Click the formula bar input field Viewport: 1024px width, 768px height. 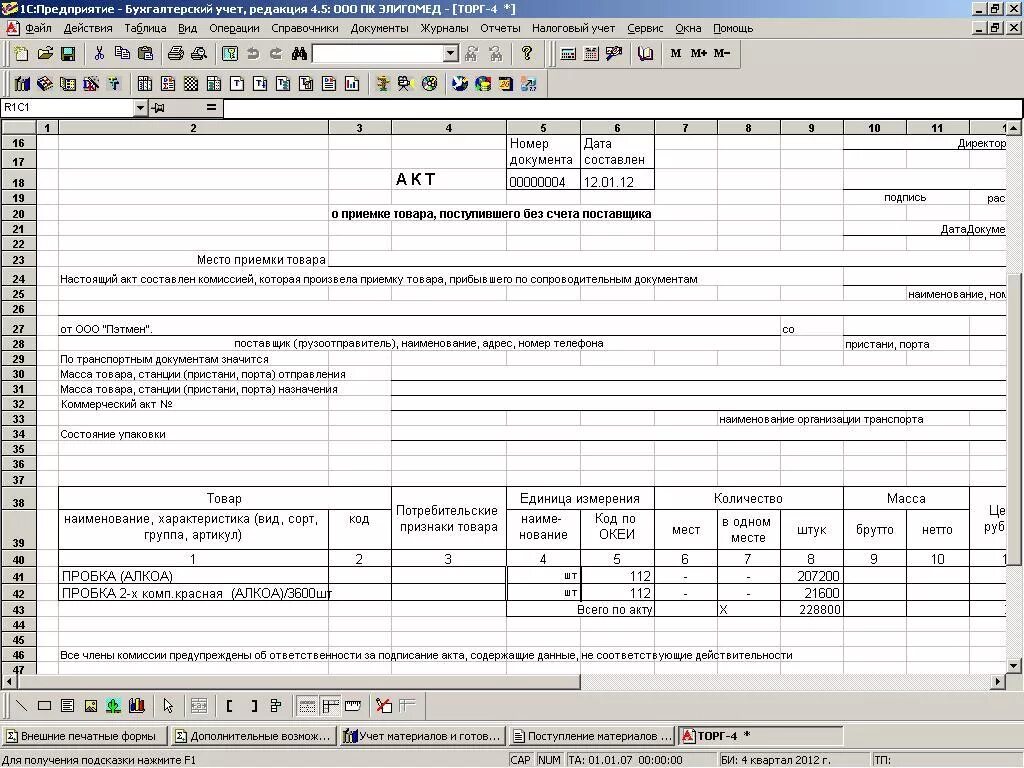622,107
